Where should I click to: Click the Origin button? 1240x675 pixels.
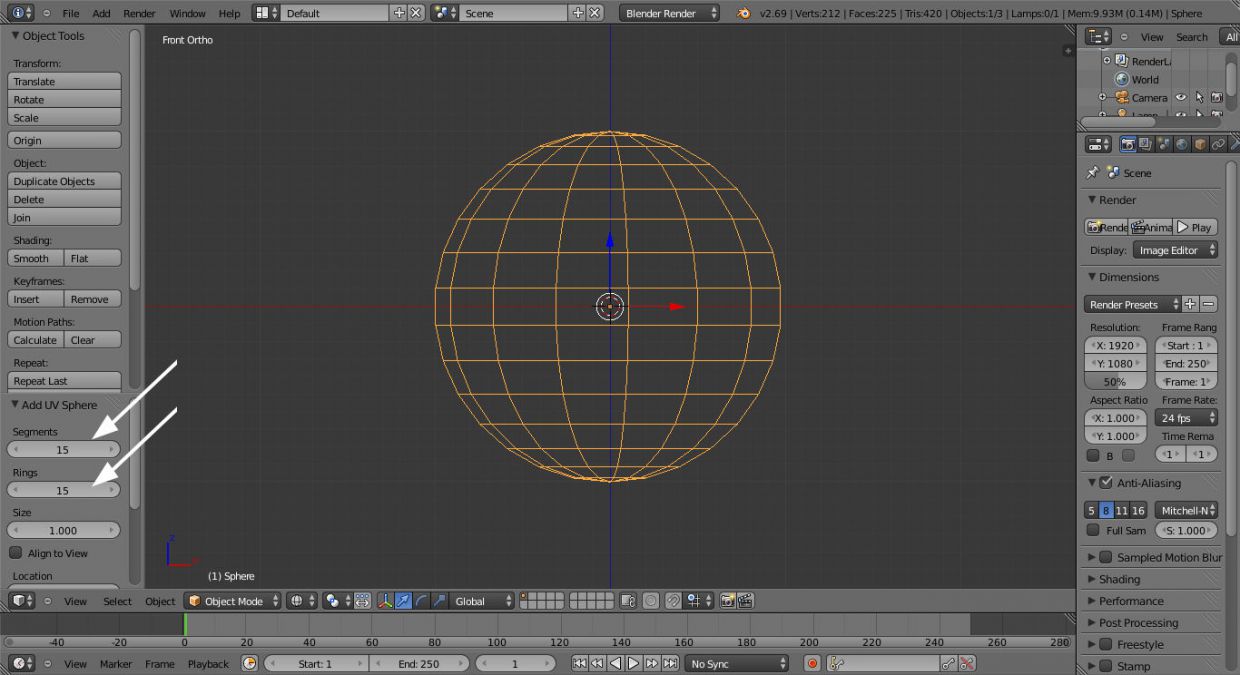(x=64, y=140)
